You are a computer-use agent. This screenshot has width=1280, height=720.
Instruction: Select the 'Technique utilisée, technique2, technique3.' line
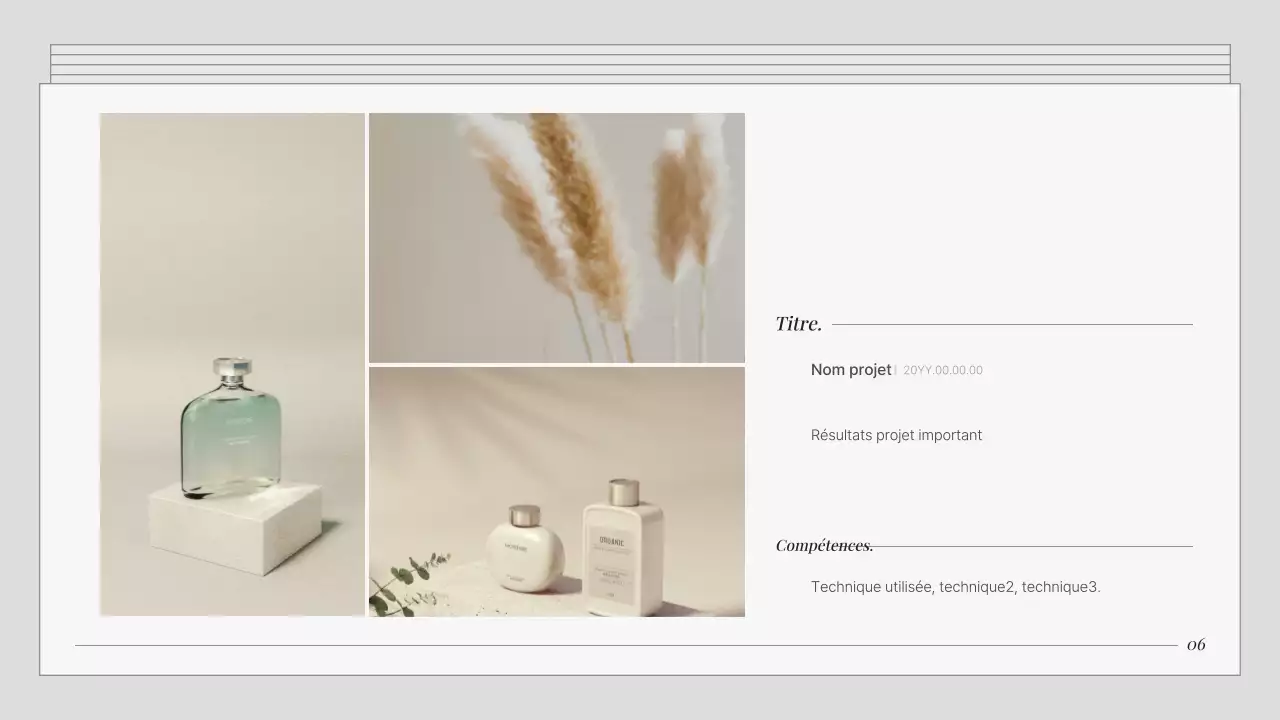956,587
